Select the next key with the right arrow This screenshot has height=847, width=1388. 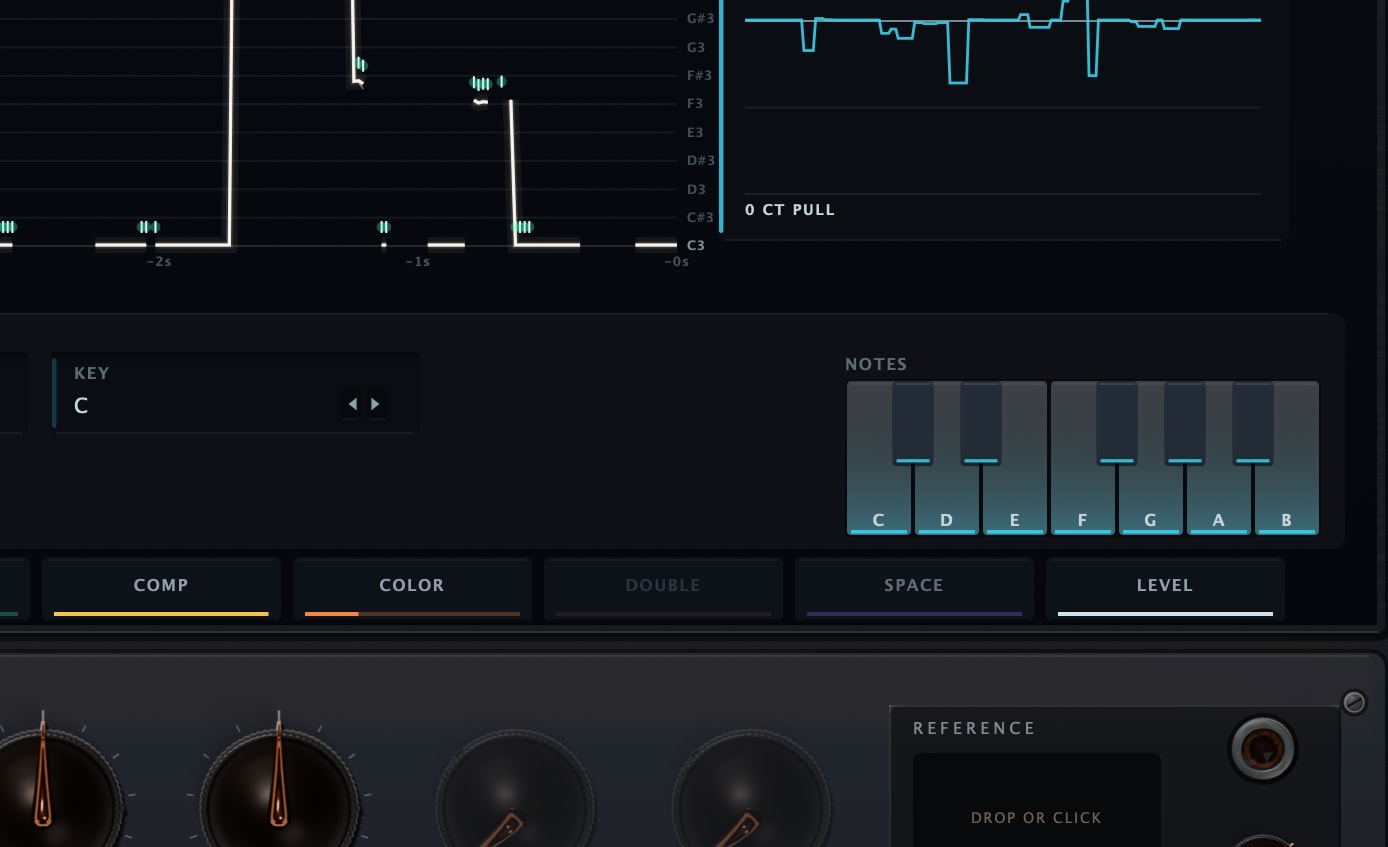376,404
